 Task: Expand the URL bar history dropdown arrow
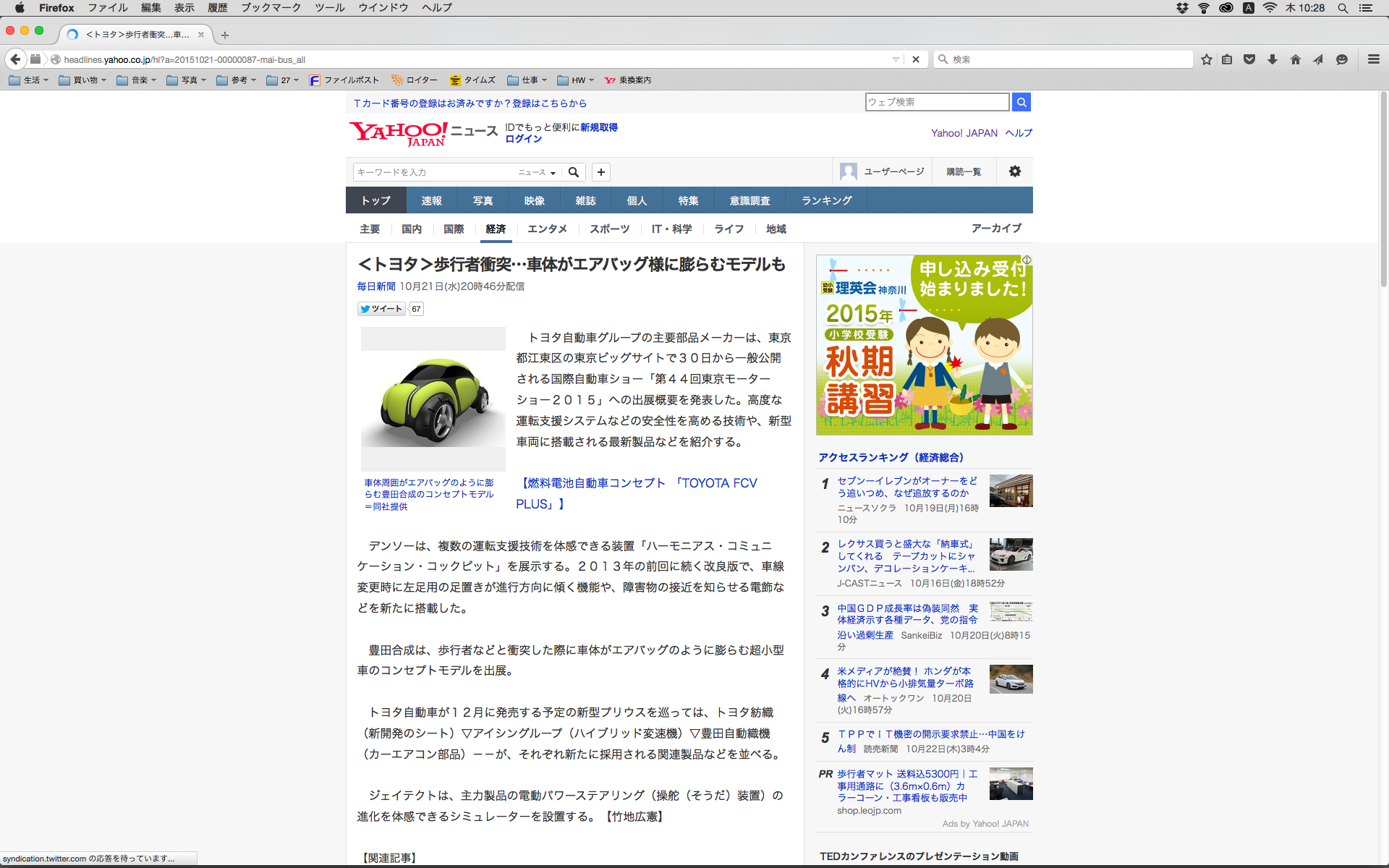point(896,59)
